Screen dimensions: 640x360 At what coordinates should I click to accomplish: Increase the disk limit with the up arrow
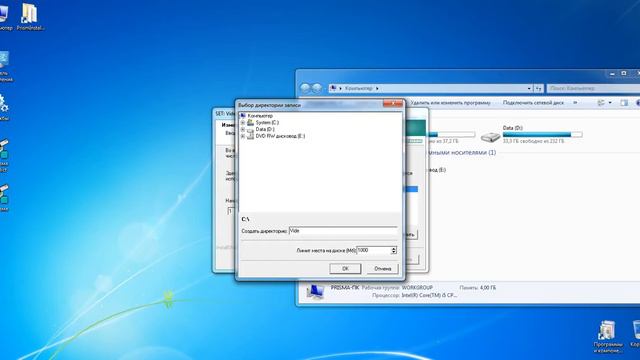(393, 248)
